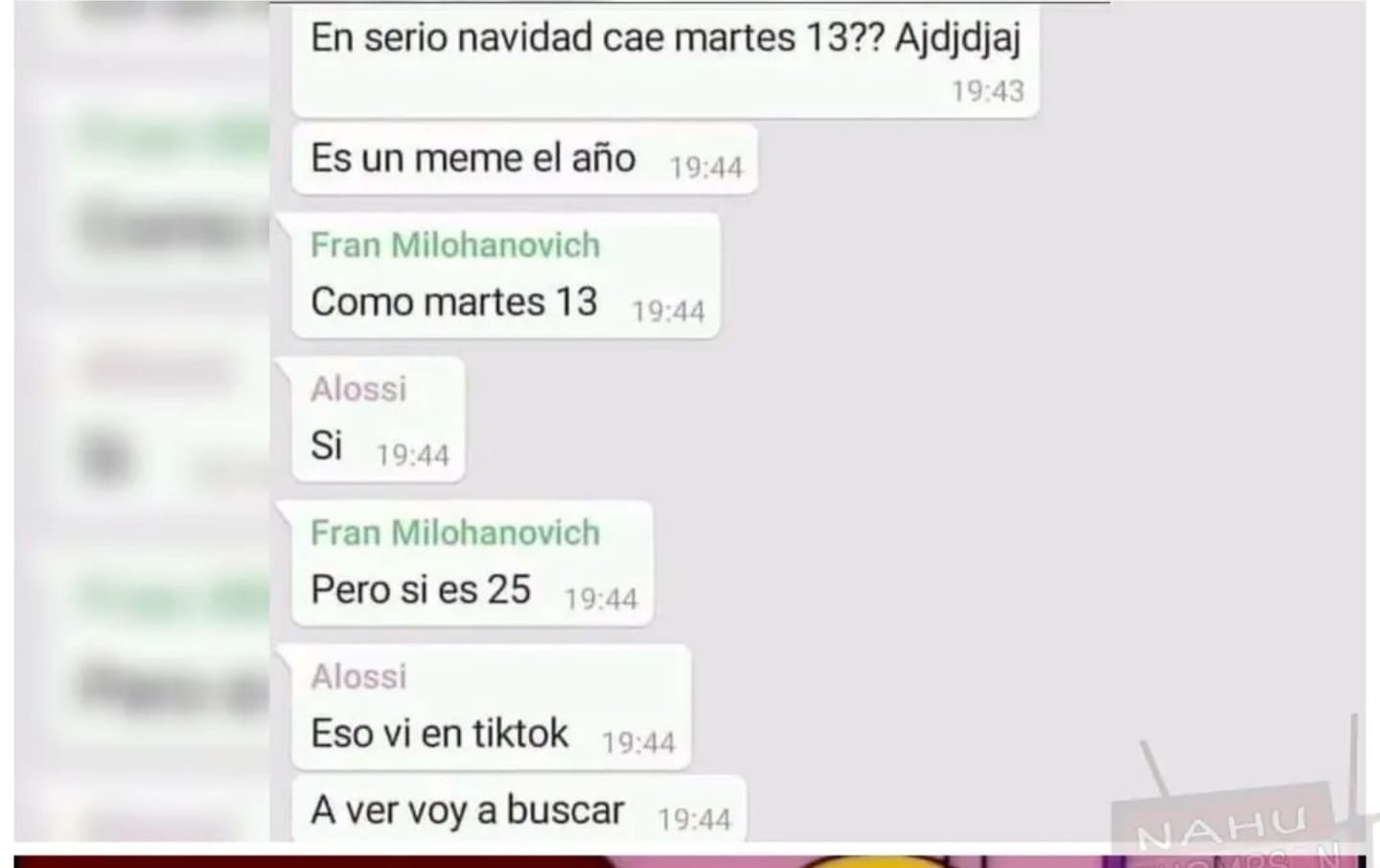Tap Fran Milohanovich name above 'Pero si es 25'

click(455, 533)
